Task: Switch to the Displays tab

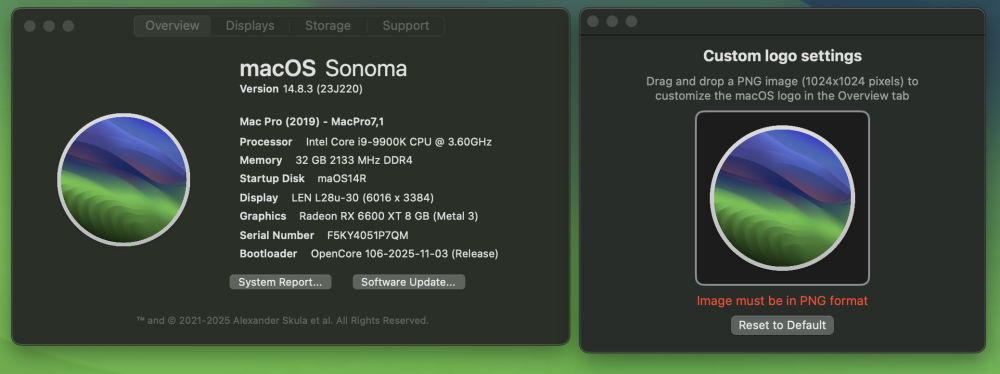Action: point(250,26)
